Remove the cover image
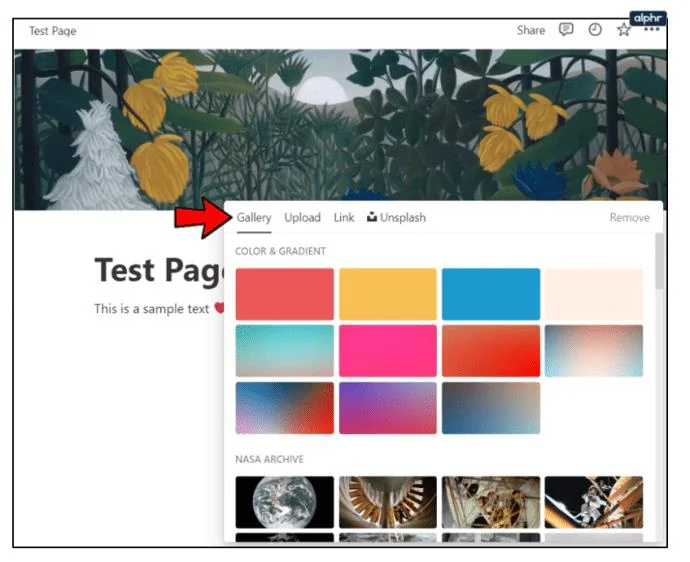The image size is (690, 562). (629, 217)
